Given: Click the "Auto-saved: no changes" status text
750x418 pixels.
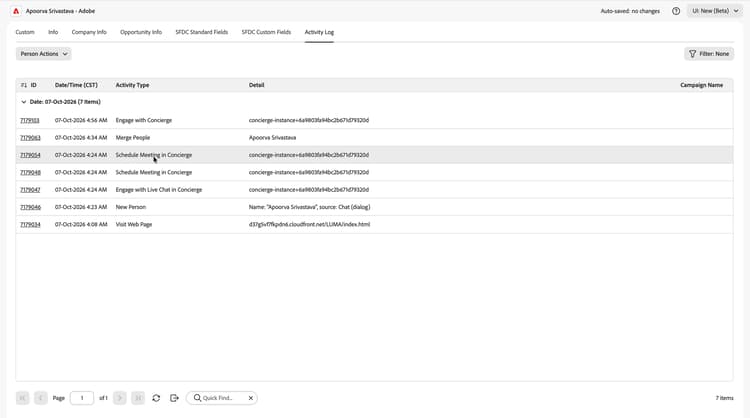Looking at the screenshot, I should tap(630, 11).
